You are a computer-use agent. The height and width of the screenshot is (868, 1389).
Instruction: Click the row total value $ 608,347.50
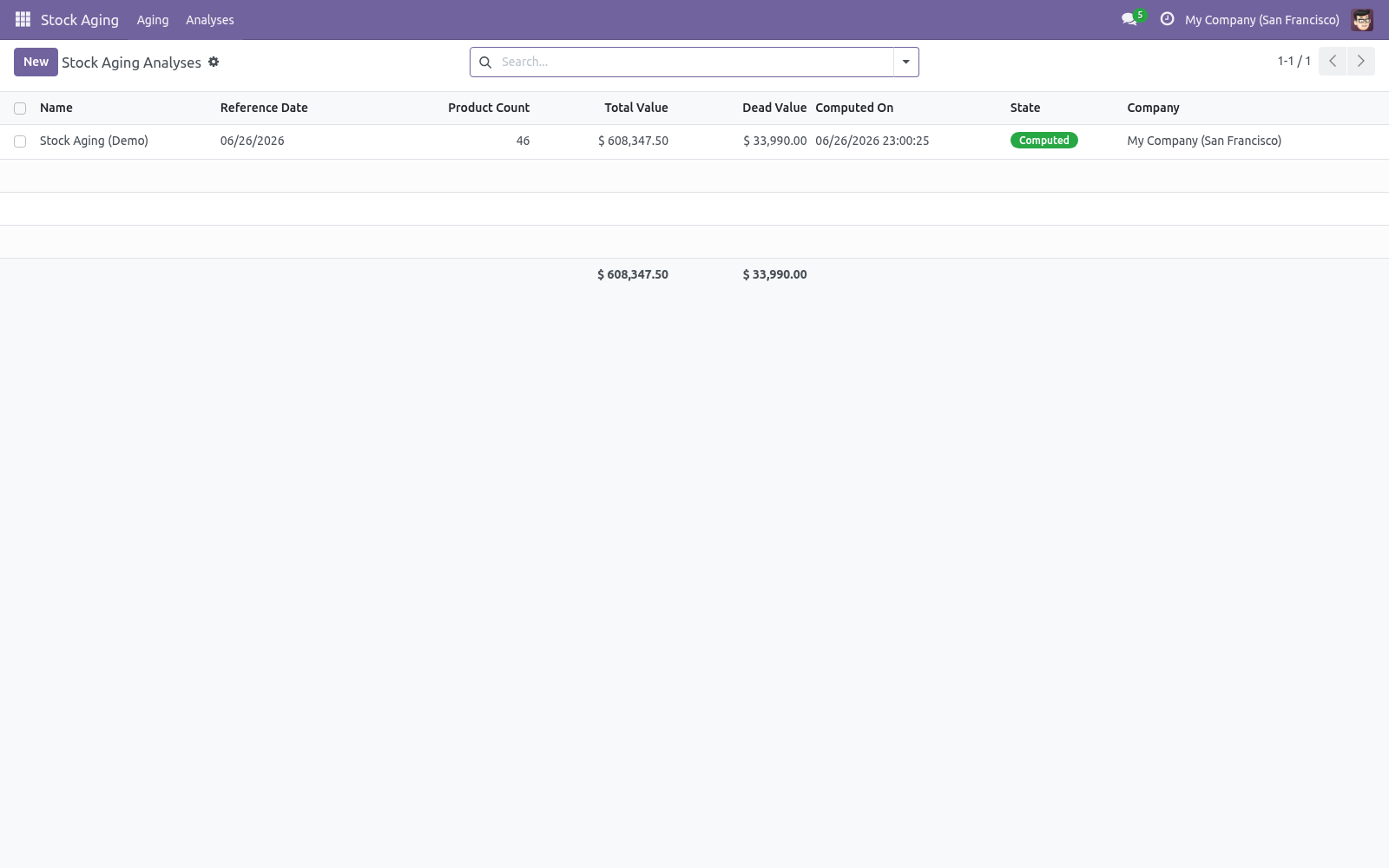633,141
